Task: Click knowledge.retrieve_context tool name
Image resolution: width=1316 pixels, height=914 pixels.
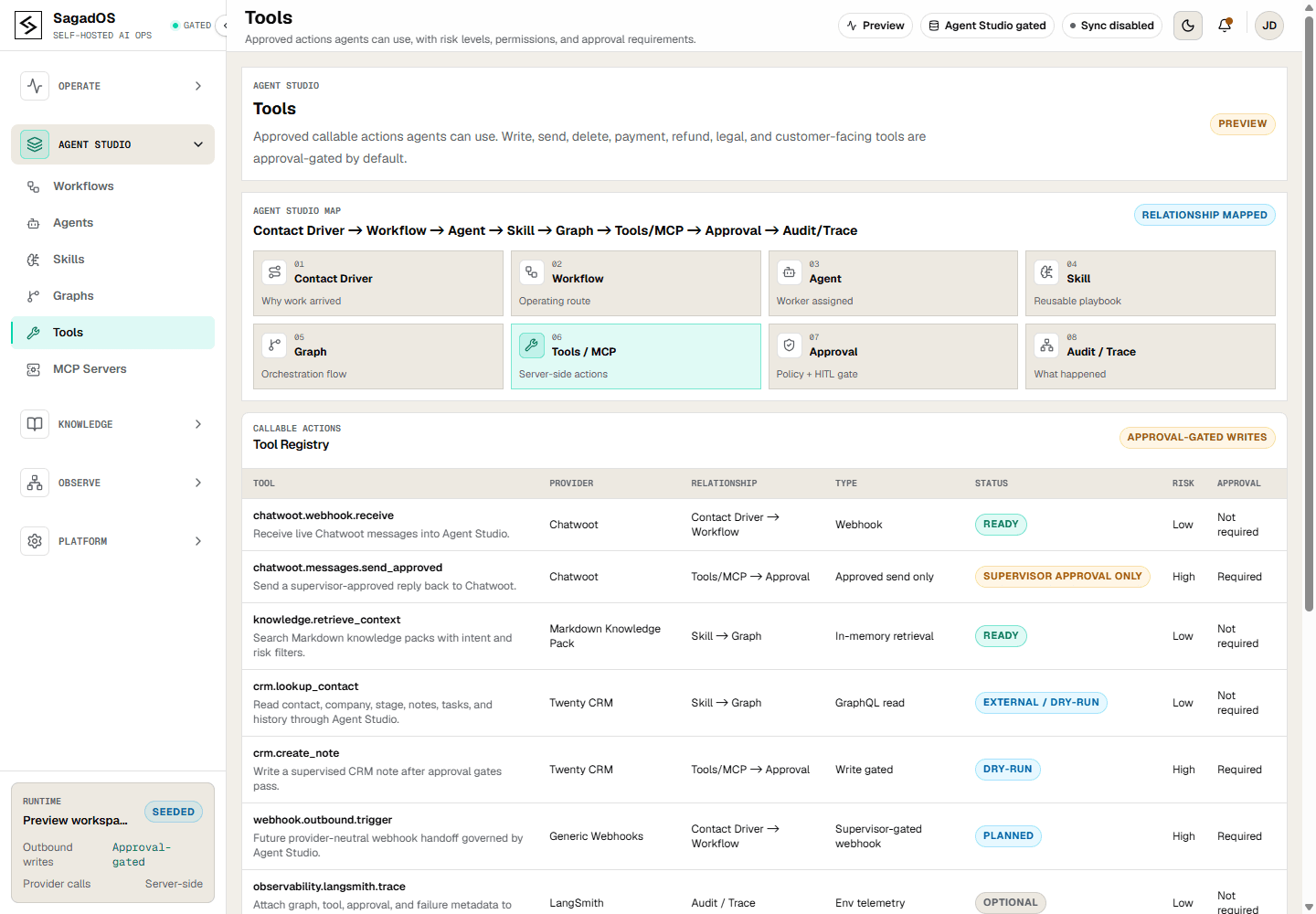Action: point(326,620)
